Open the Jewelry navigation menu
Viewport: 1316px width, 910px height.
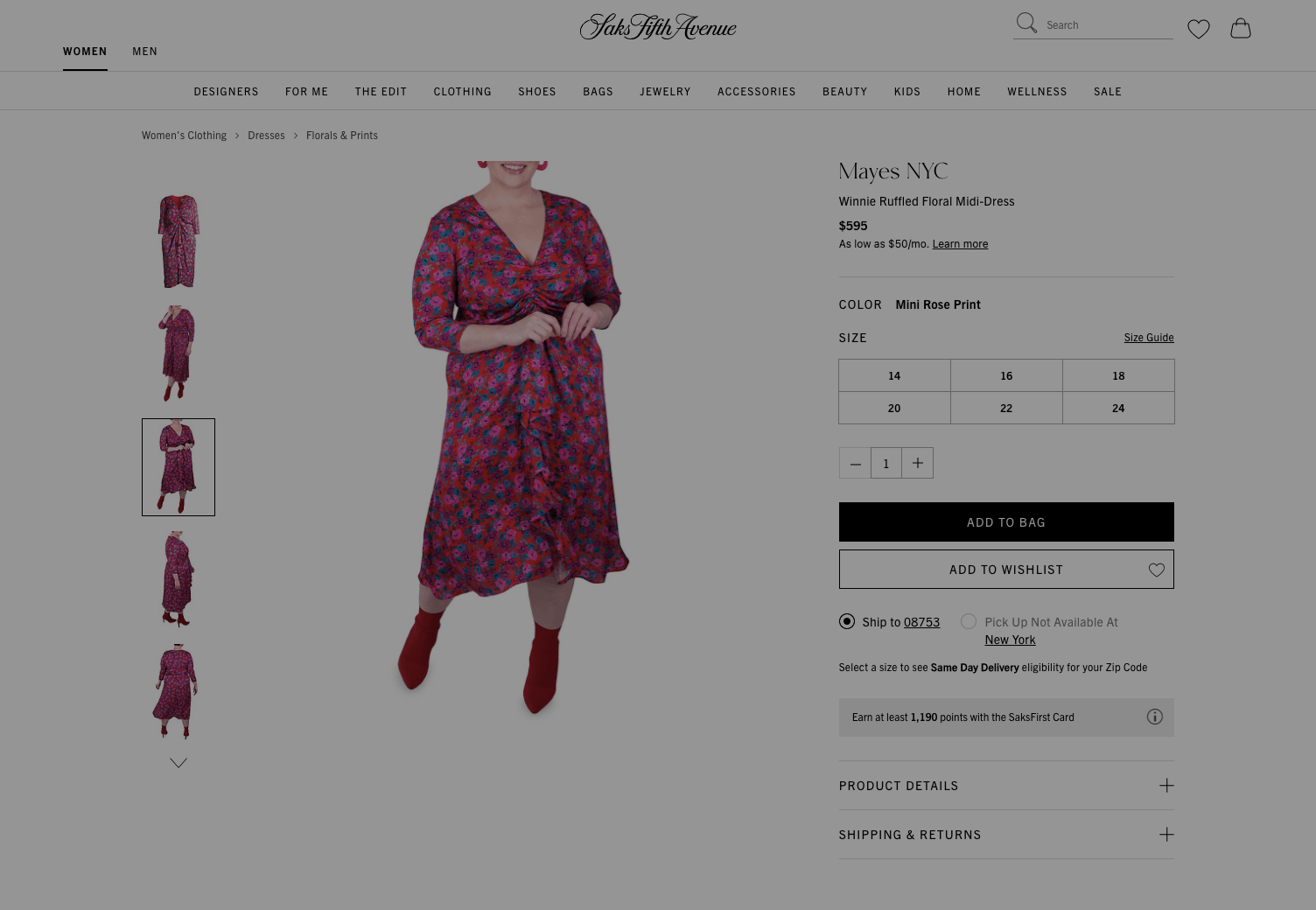(665, 91)
